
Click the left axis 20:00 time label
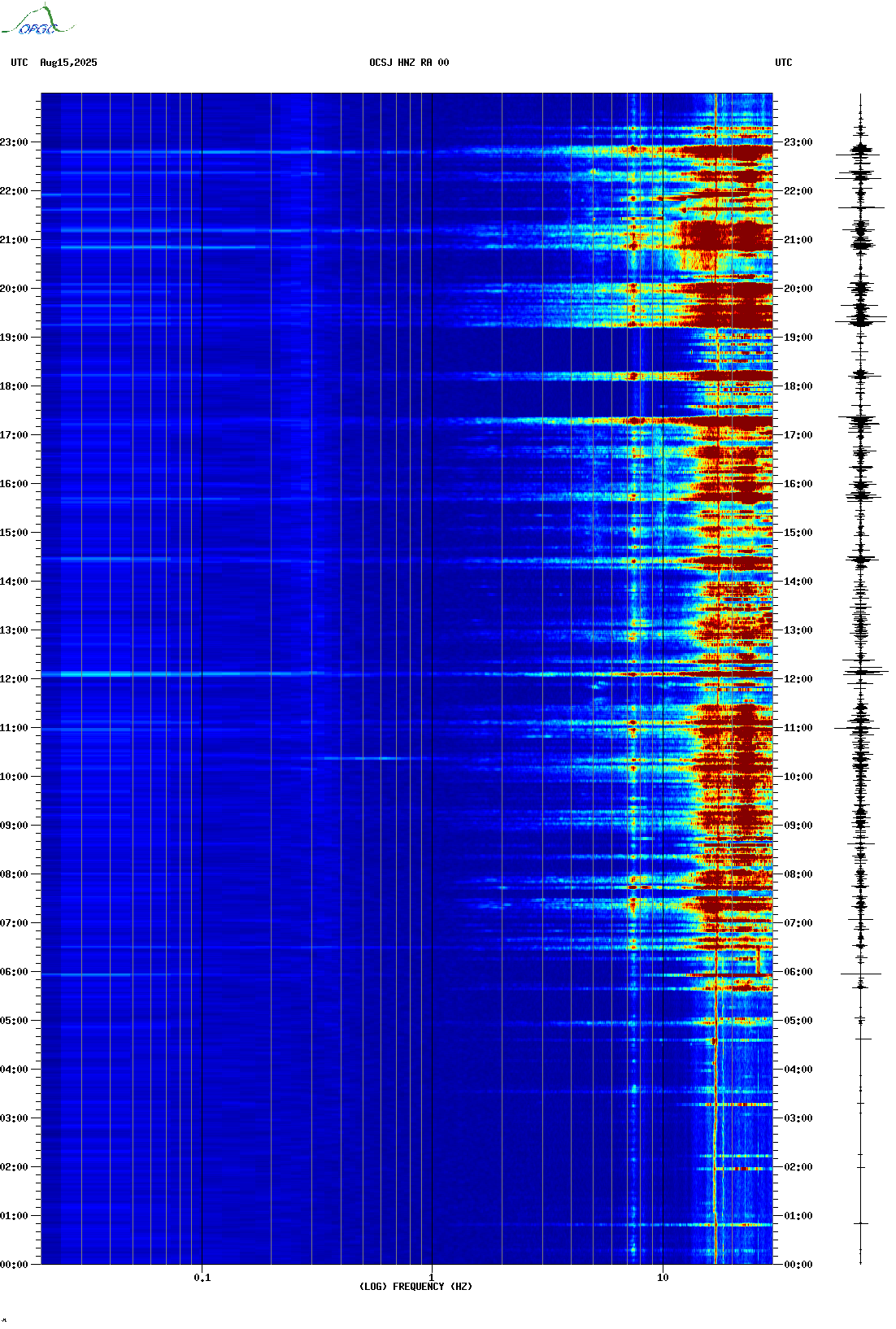click(x=14, y=289)
